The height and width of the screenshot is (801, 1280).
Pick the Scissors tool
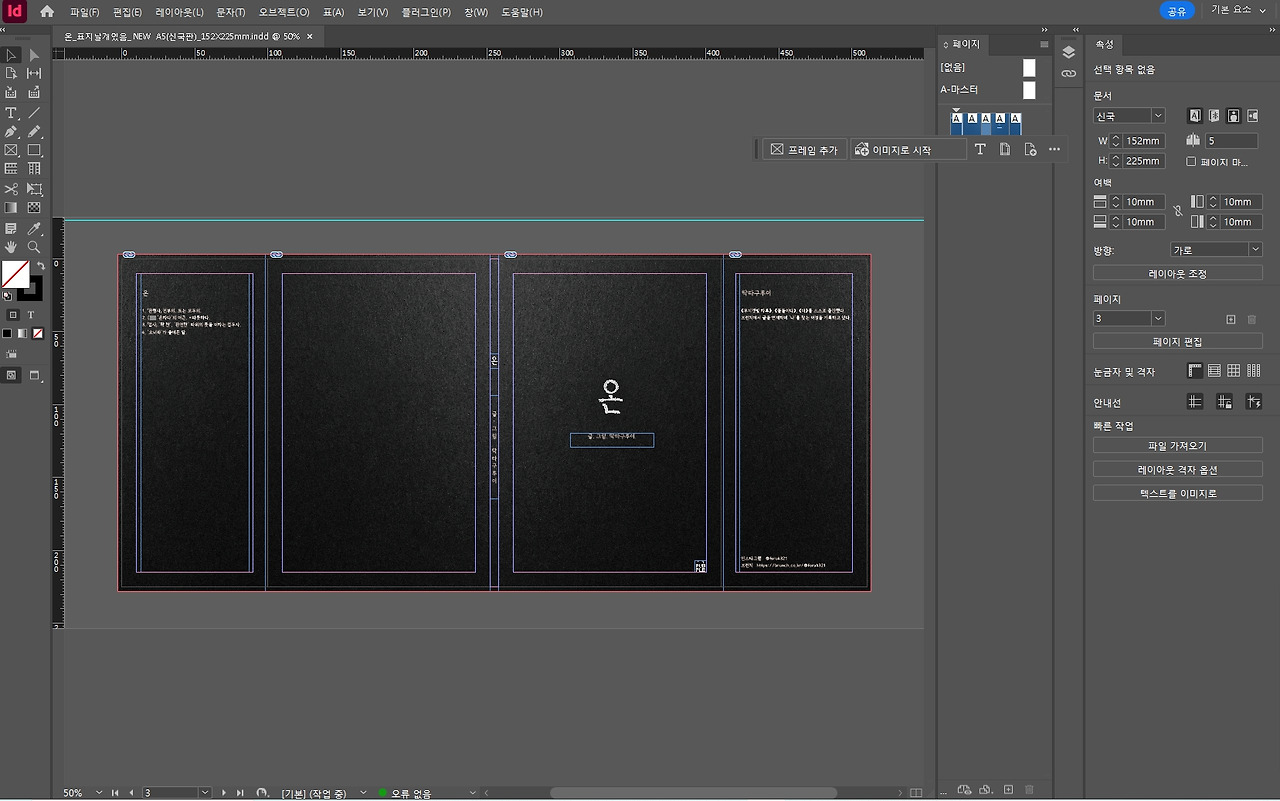[11, 189]
